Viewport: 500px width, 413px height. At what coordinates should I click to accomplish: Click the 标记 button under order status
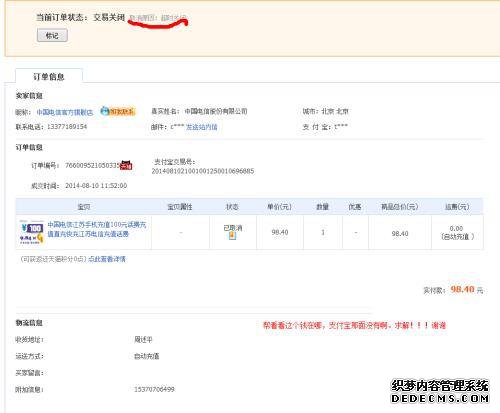tap(52, 35)
